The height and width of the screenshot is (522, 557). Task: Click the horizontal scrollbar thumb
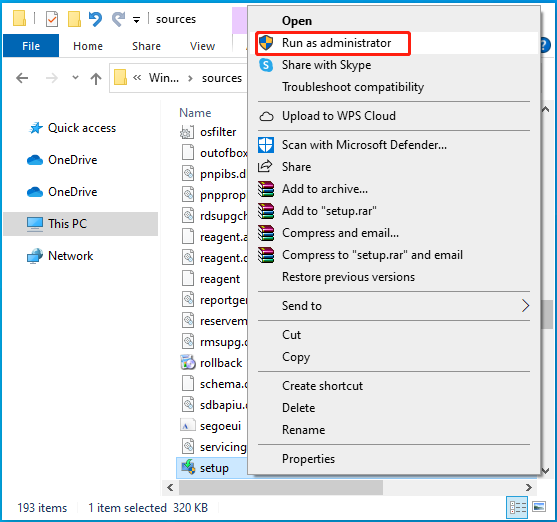(x=281, y=487)
